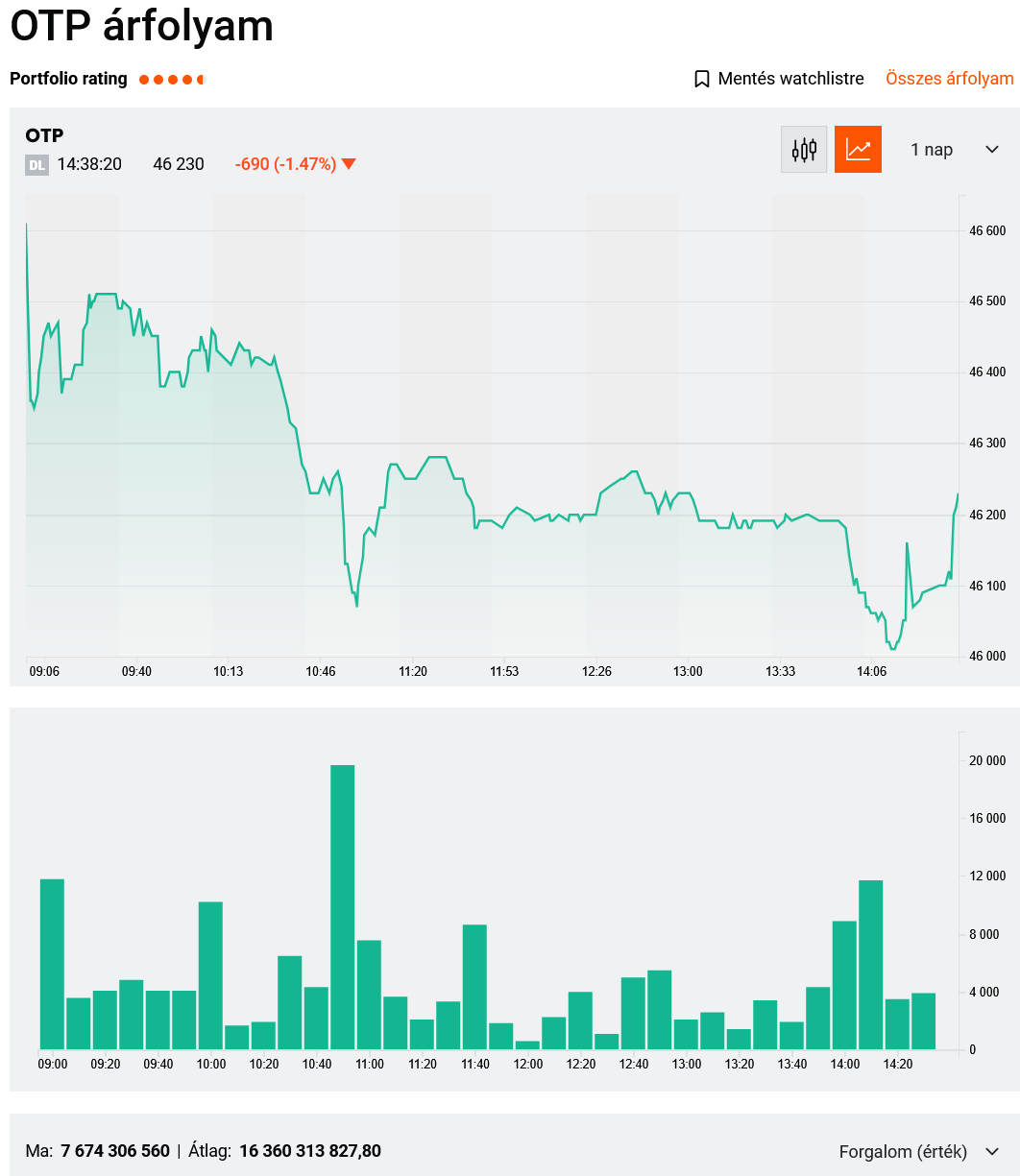Click the timestamp 14:38:20
Viewport: 1020px width, 1176px height.
coord(89,164)
